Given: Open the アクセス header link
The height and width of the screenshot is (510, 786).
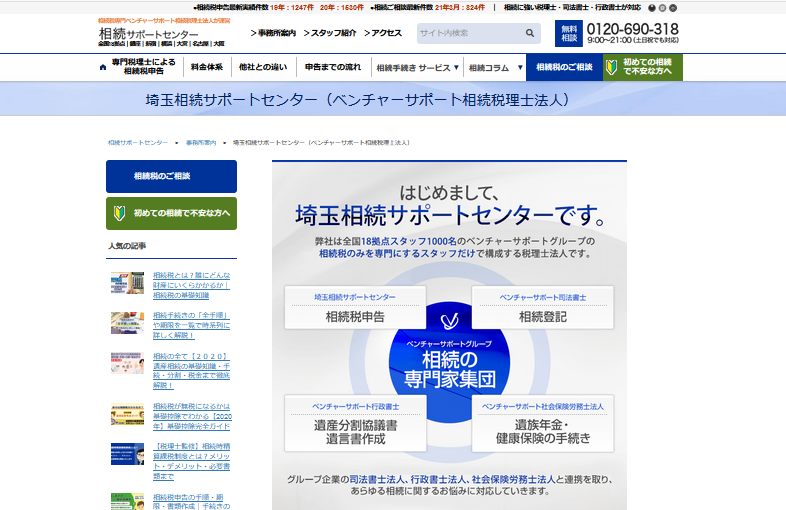Looking at the screenshot, I should (x=383, y=33).
